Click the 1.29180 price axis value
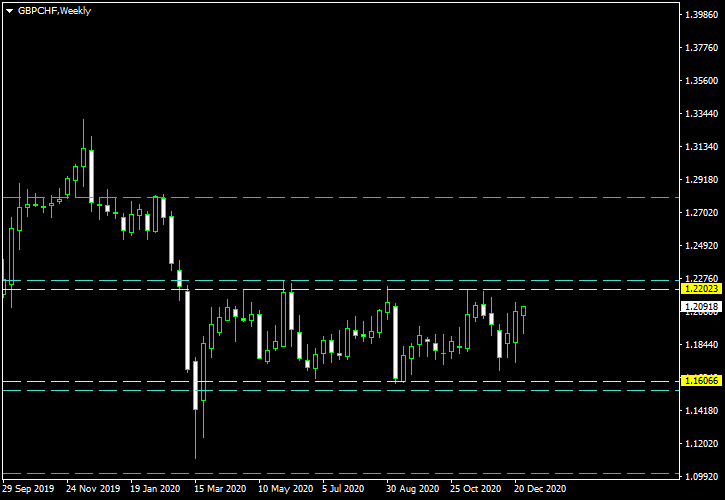 [x=701, y=179]
